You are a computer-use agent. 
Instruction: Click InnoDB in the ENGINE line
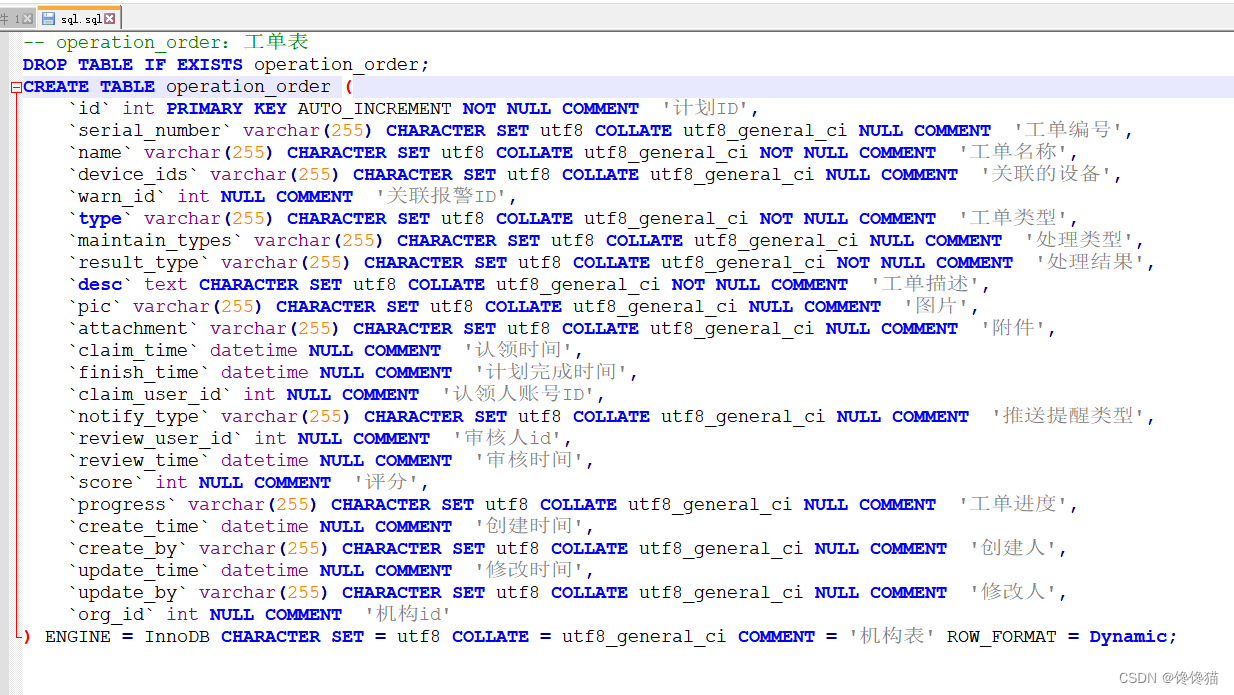(x=177, y=636)
